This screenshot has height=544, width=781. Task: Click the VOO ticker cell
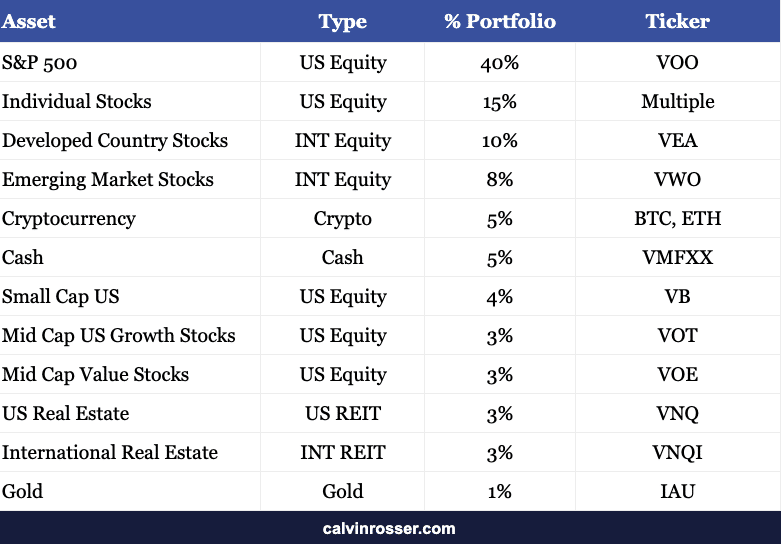(x=677, y=63)
